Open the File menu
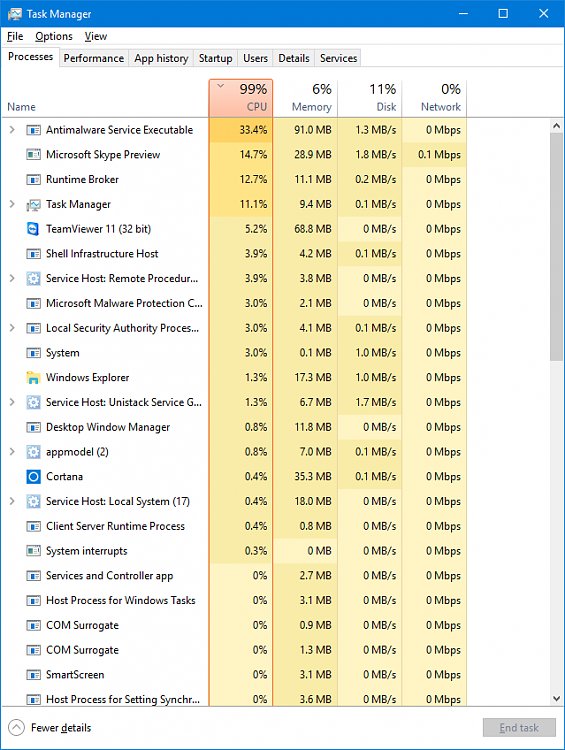This screenshot has width=565, height=750. point(15,36)
